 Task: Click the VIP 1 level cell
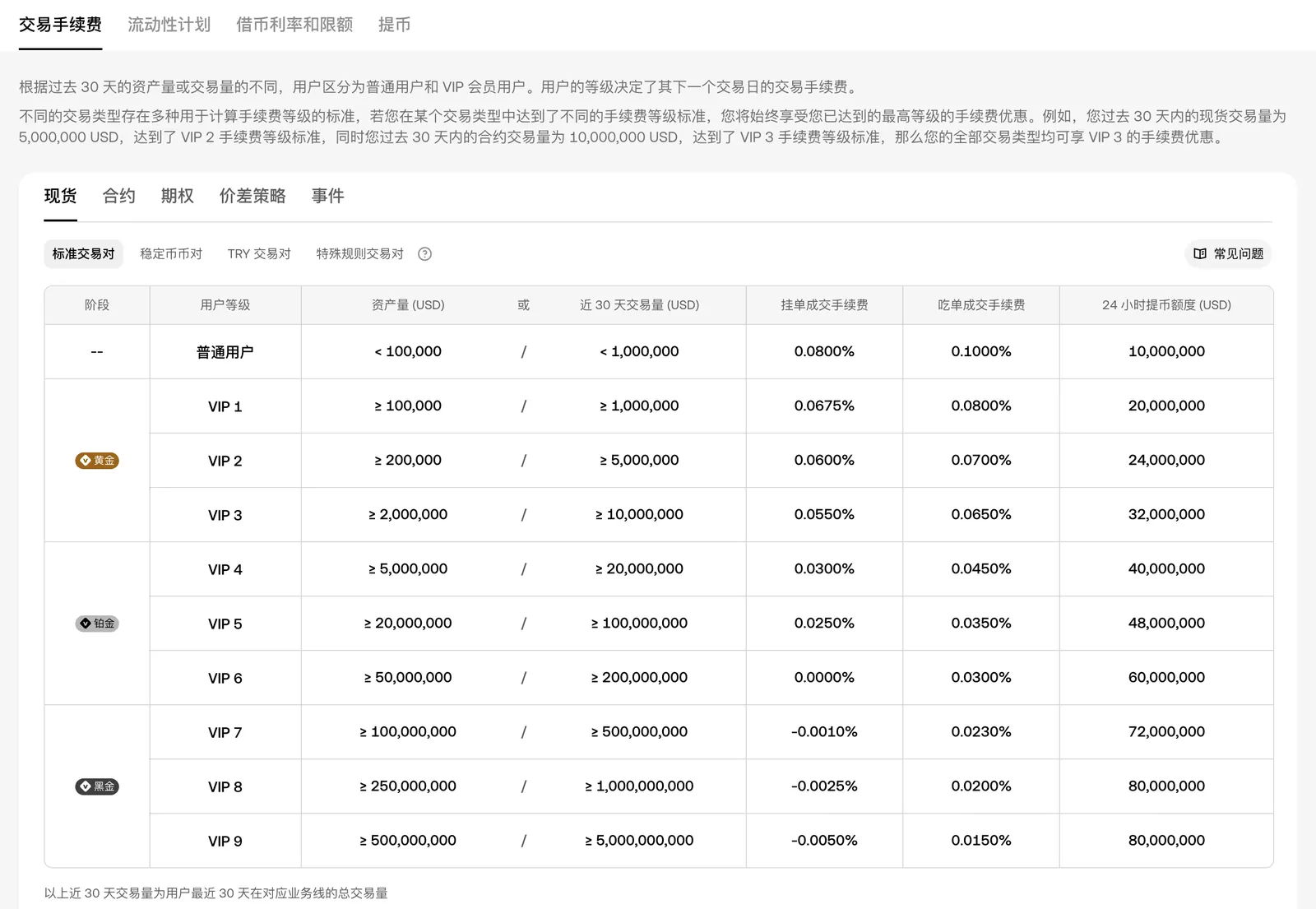click(225, 406)
